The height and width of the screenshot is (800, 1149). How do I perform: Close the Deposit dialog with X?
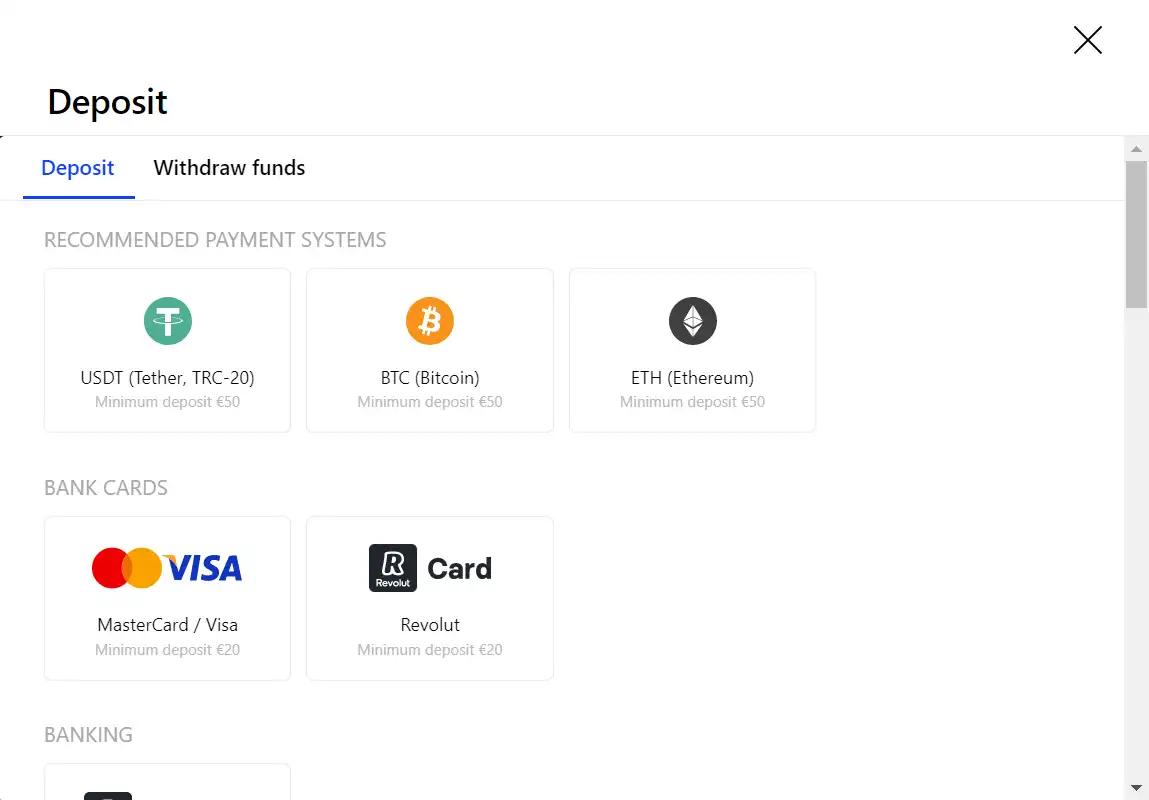point(1087,40)
